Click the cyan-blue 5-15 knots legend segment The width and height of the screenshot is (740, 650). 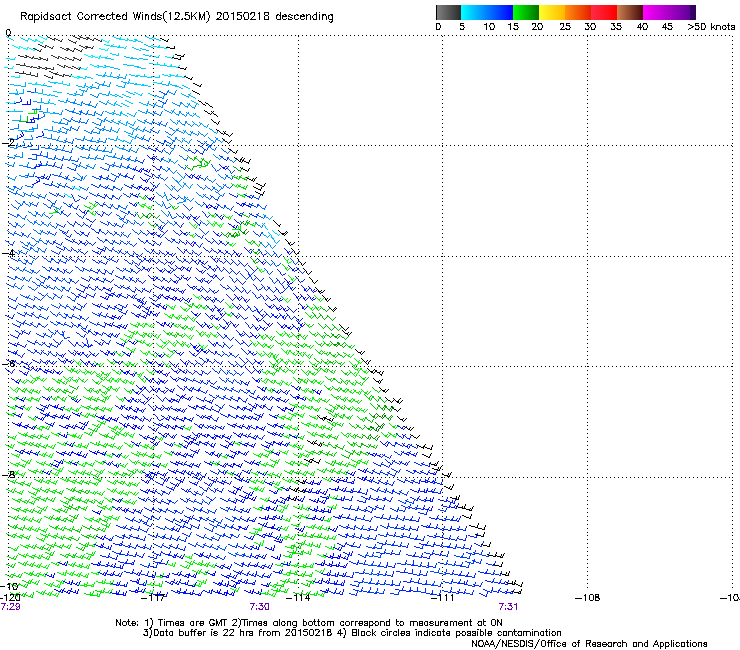click(x=487, y=12)
